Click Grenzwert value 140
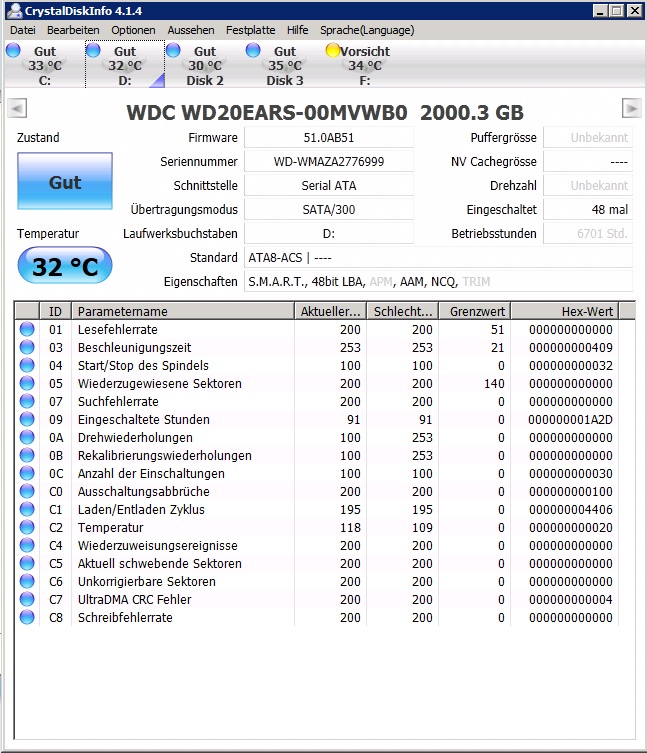 (494, 384)
